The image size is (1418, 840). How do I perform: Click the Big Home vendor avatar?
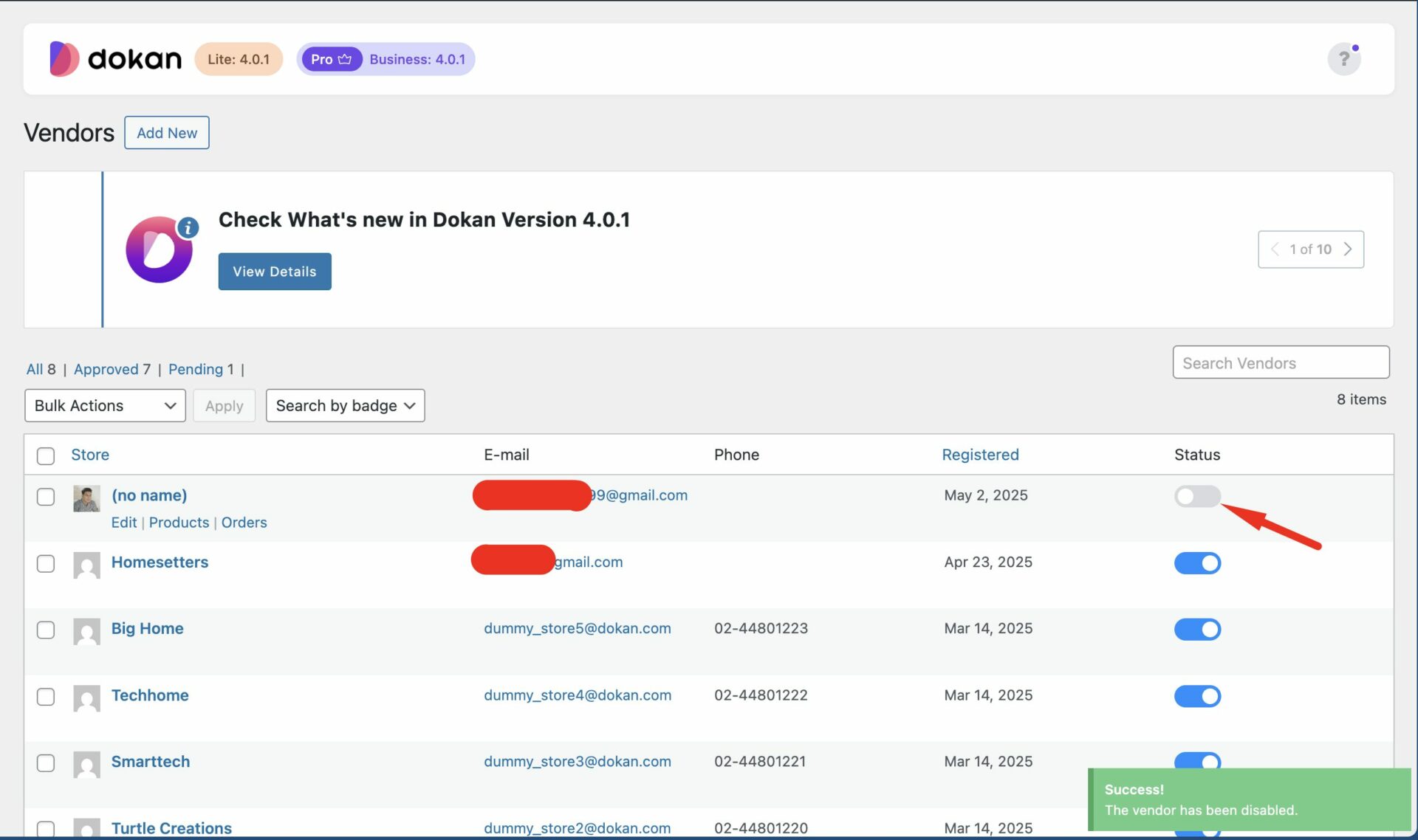86,632
